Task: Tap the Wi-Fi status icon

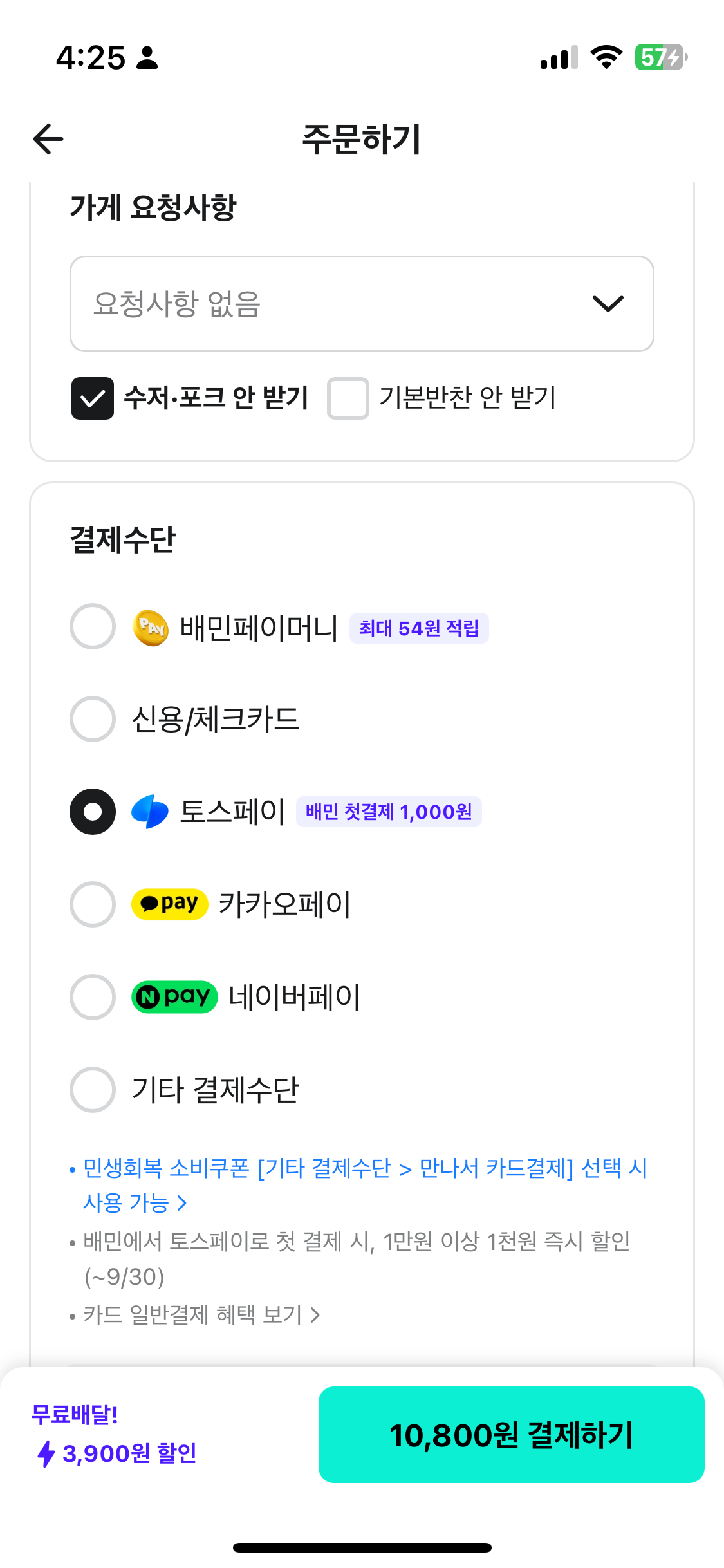Action: [606, 57]
